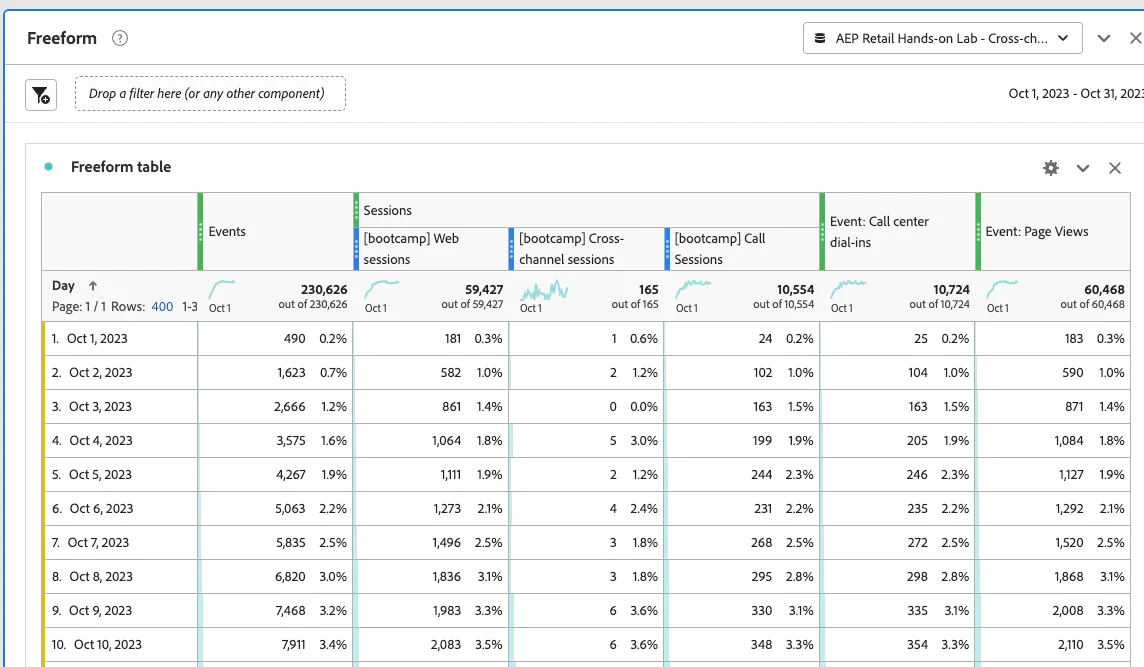Select the Event: Call center dial-ins header
The height and width of the screenshot is (667, 1144).
[897, 231]
